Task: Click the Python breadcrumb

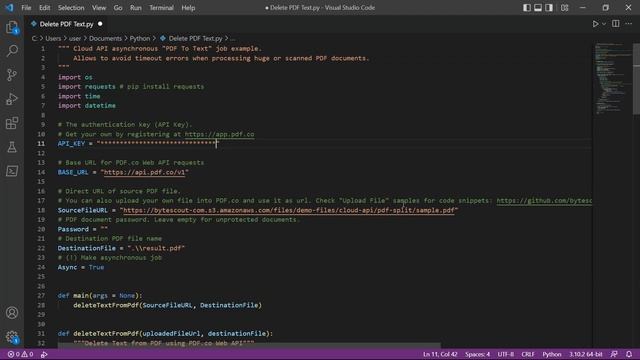Action: (x=140, y=38)
